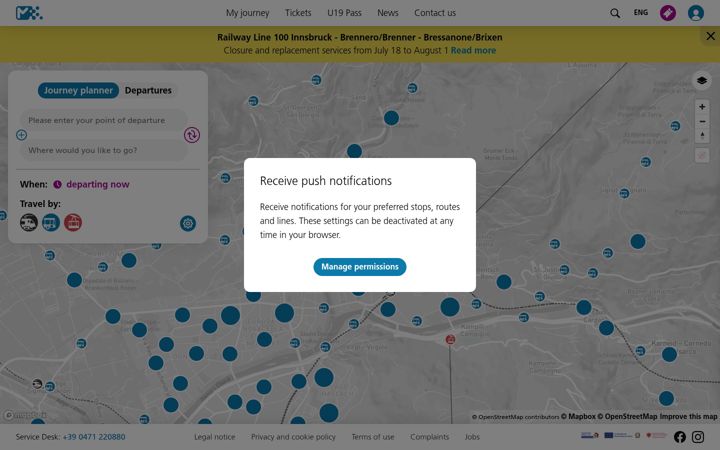Open the Instagram icon in footer
The width and height of the screenshot is (720, 450).
click(698, 437)
